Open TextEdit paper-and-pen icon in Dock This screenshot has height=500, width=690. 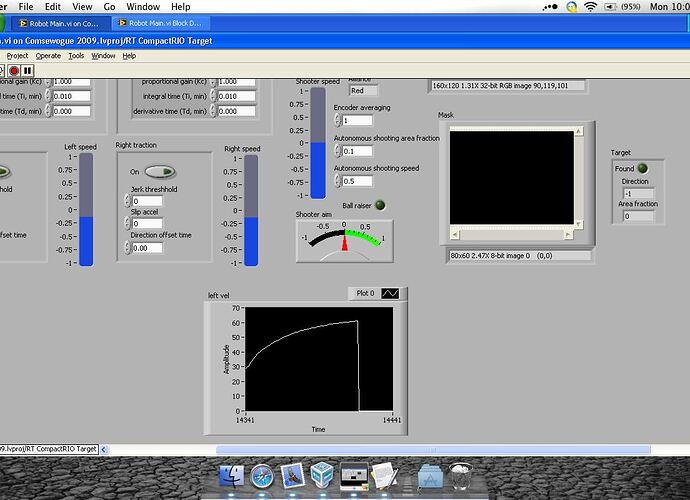click(385, 475)
